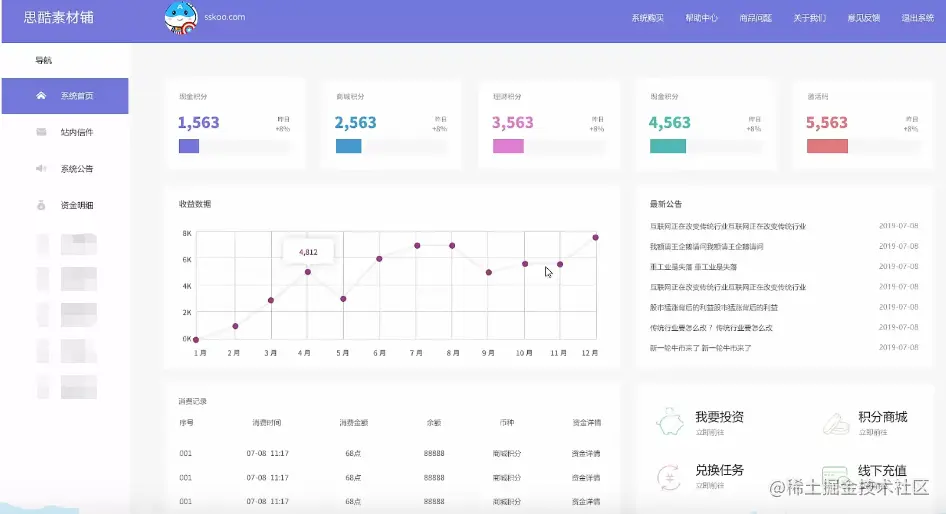Click the home icon beside 系统首页

tap(41, 95)
